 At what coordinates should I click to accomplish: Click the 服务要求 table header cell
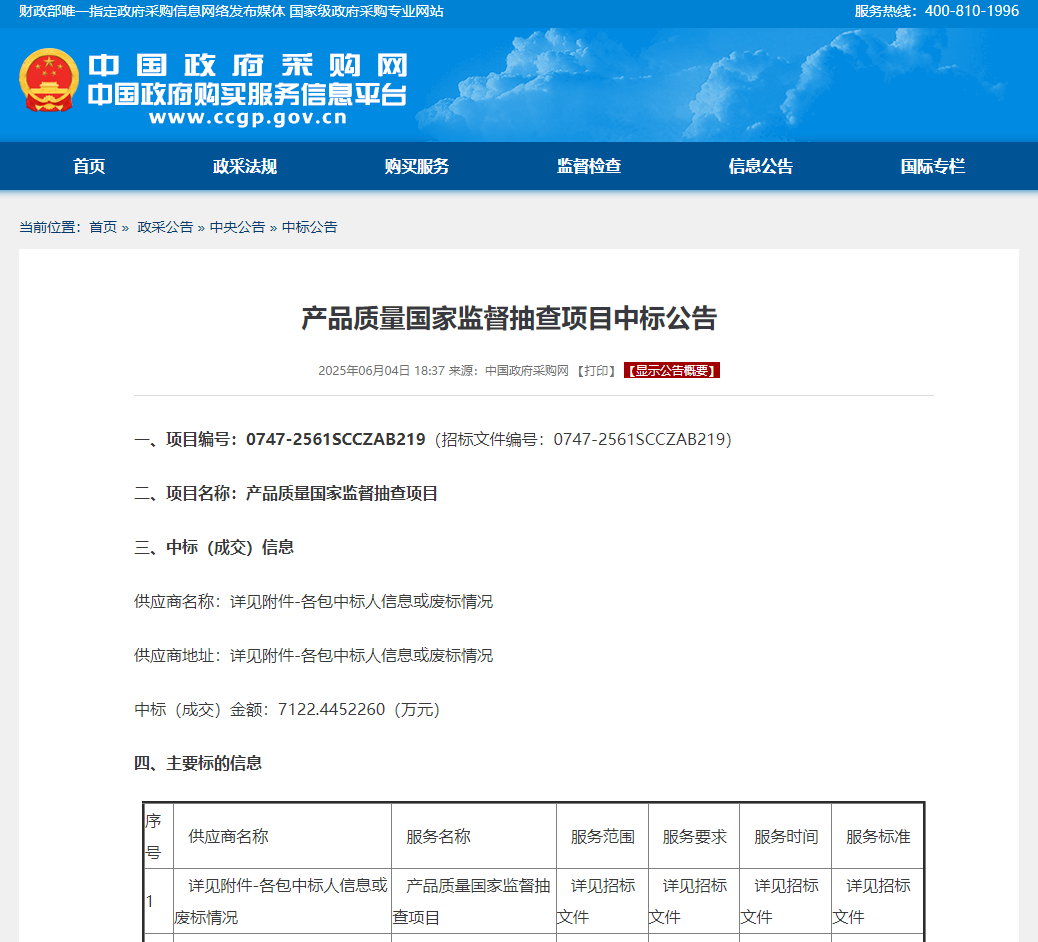pyautogui.click(x=694, y=837)
